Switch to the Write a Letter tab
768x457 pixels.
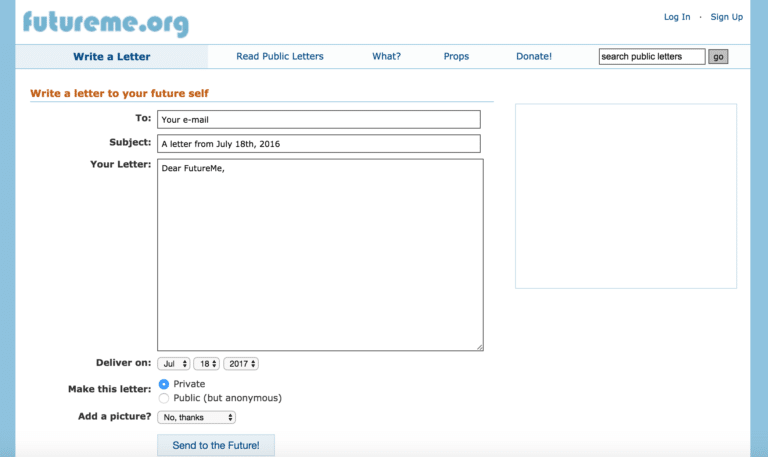[x=112, y=57]
